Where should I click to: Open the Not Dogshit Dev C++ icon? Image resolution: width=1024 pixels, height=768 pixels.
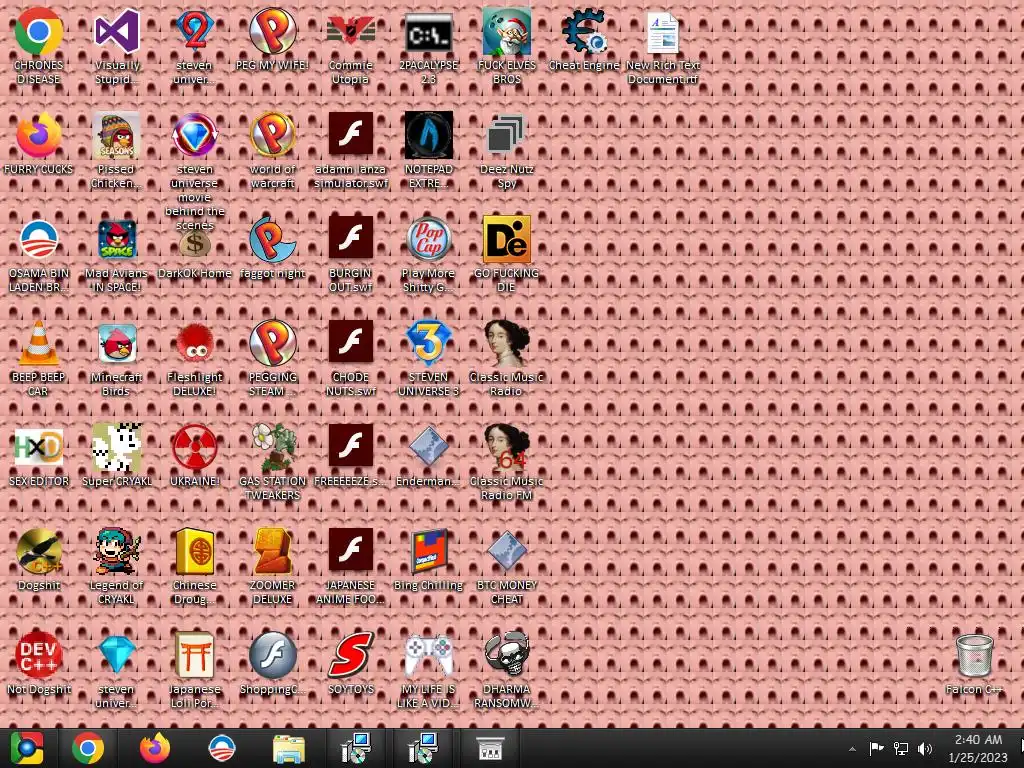pyautogui.click(x=39, y=663)
